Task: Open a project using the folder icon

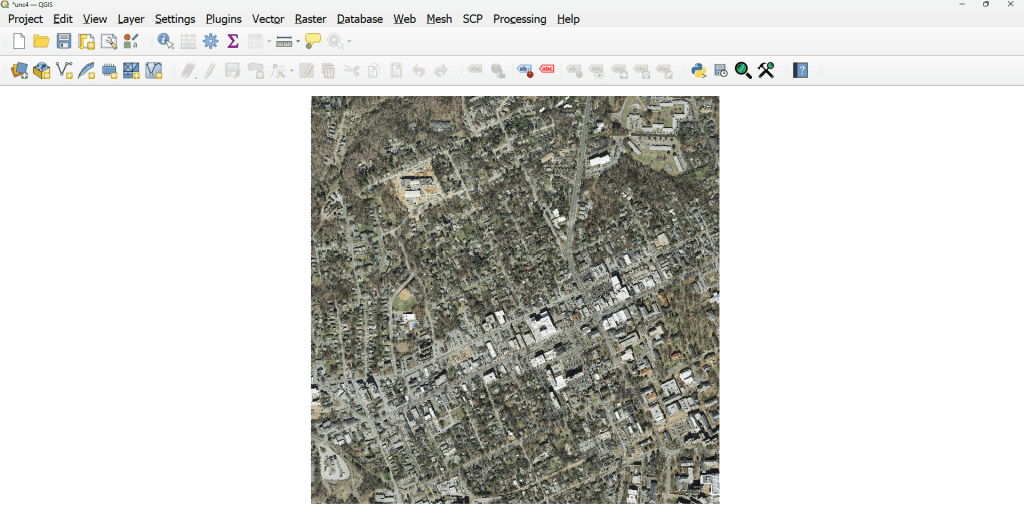Action: (x=41, y=41)
